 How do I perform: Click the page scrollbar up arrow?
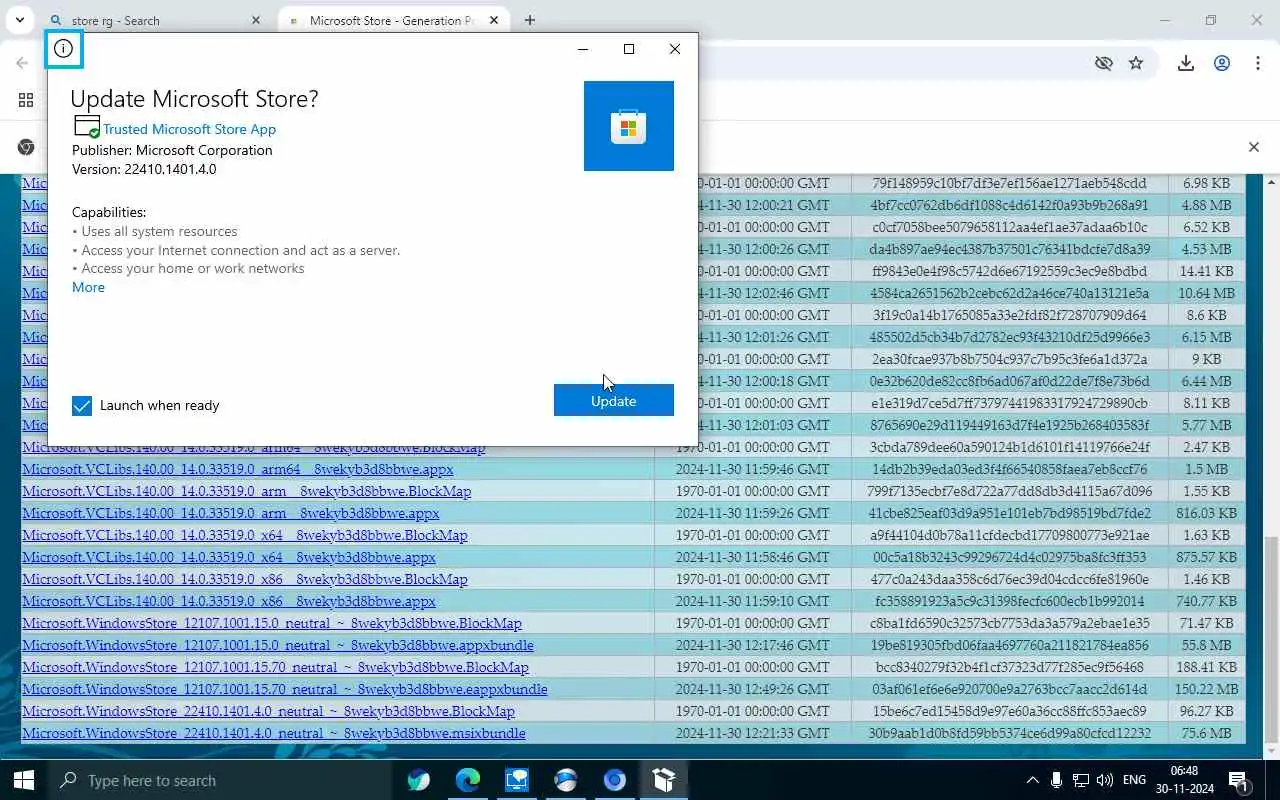coord(1272,182)
